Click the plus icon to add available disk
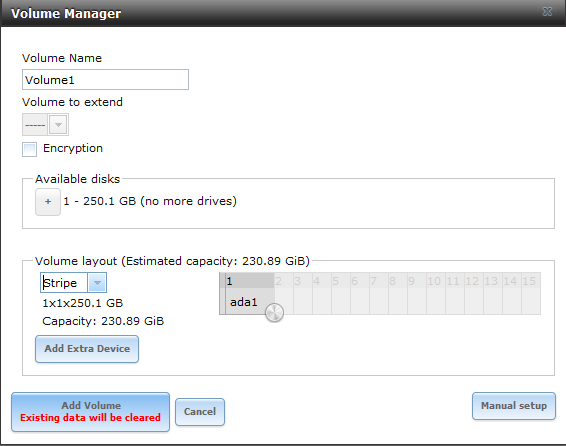 pos(48,202)
